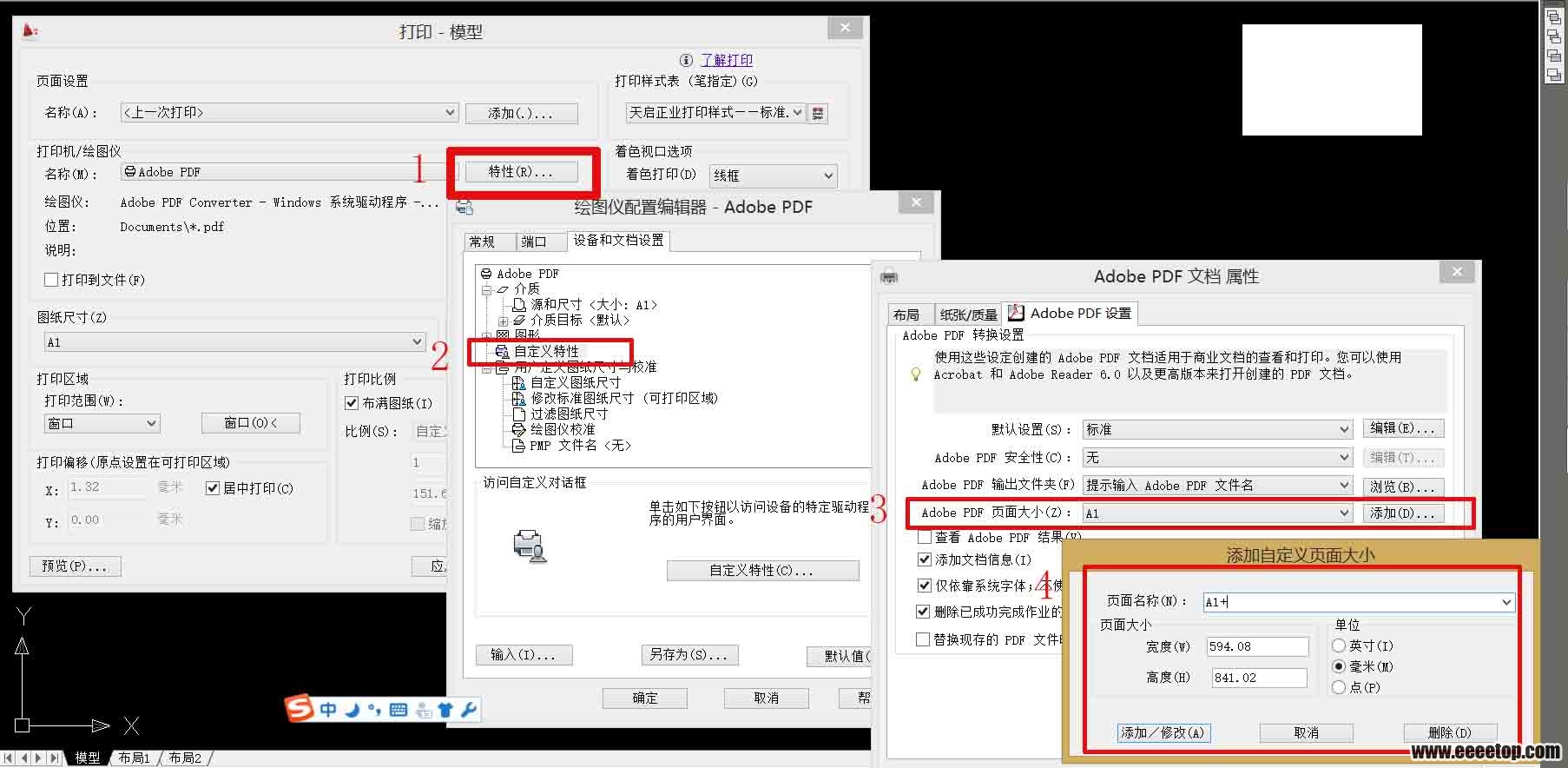Viewport: 1568px width, 768px height.
Task: Click the 自定义特性 printer icon in tree
Action: [502, 352]
